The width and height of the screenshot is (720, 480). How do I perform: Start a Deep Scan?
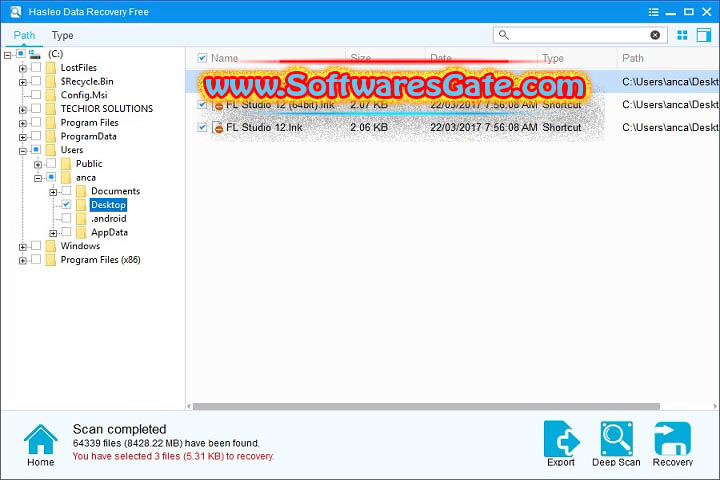(616, 439)
